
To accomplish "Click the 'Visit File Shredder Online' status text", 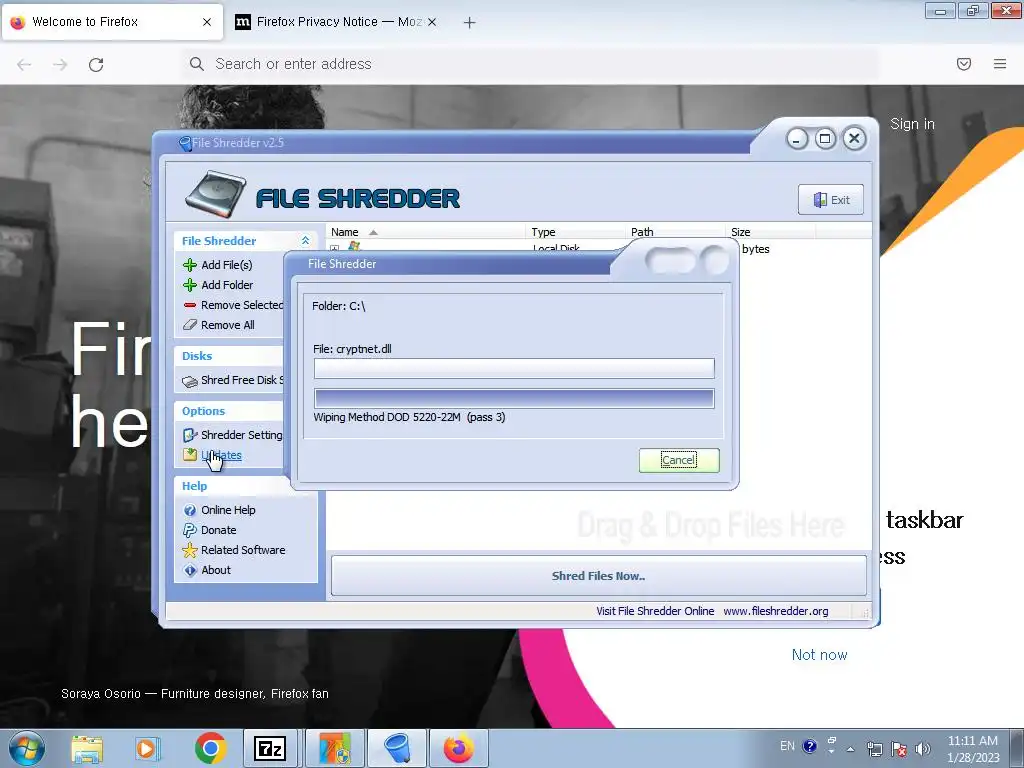I will 655,611.
